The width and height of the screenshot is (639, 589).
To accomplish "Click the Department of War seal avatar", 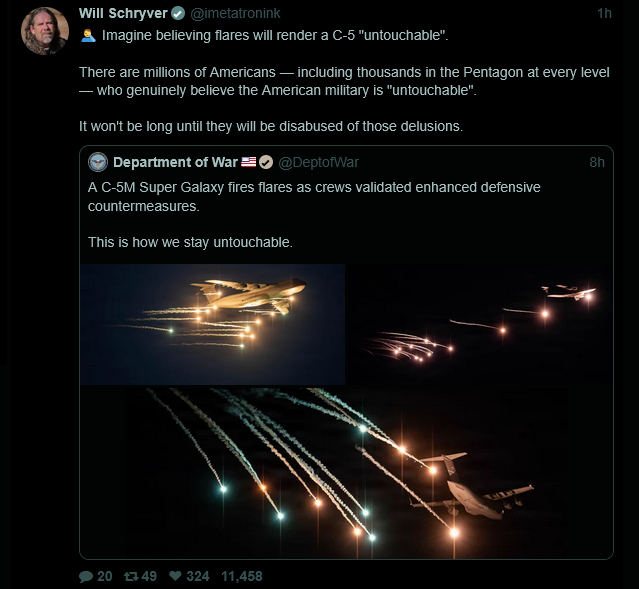I will (x=98, y=162).
